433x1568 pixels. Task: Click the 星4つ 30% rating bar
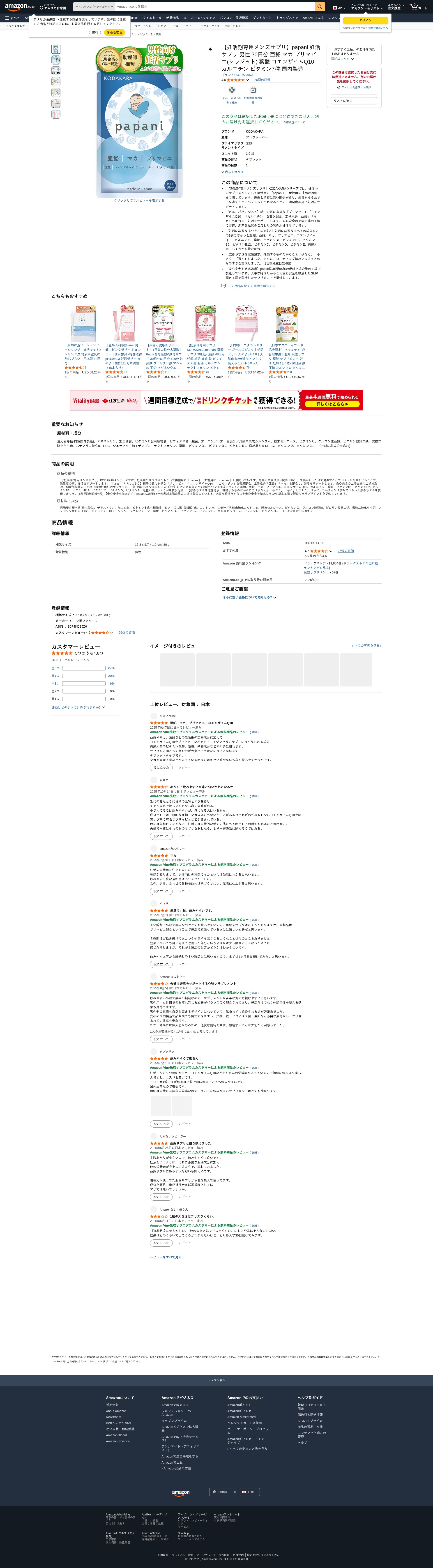(83, 676)
